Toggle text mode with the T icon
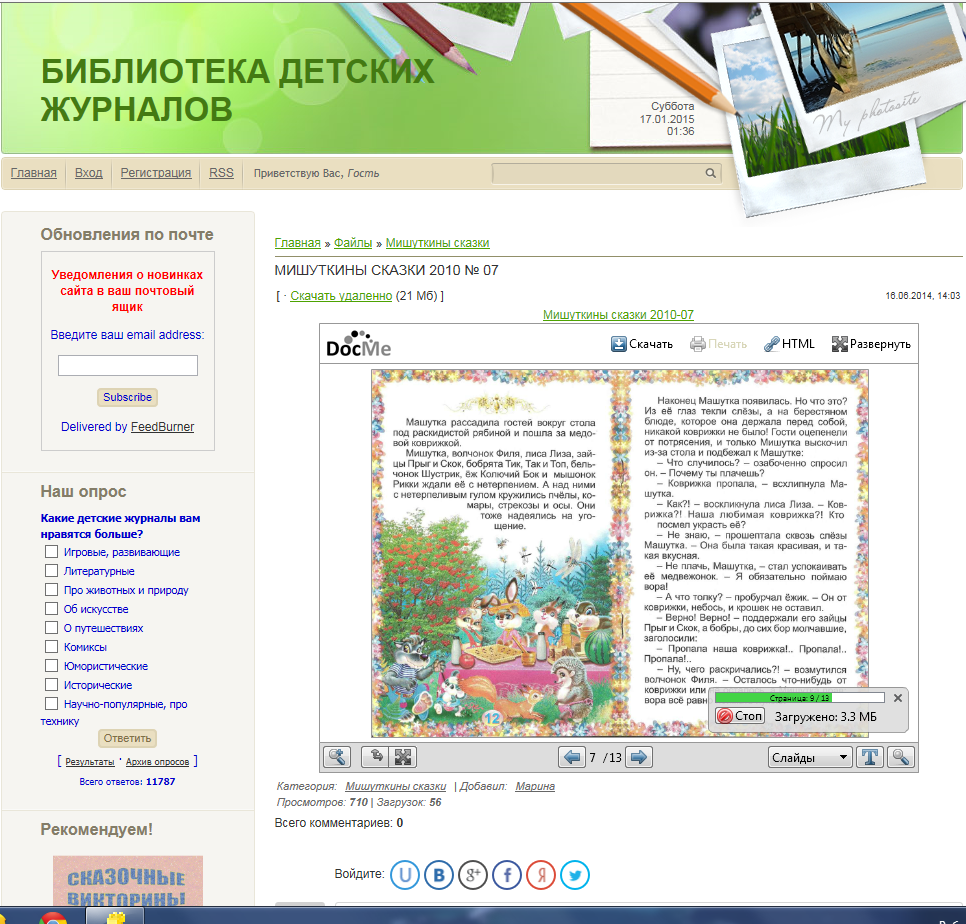966x924 pixels. pyautogui.click(x=870, y=757)
